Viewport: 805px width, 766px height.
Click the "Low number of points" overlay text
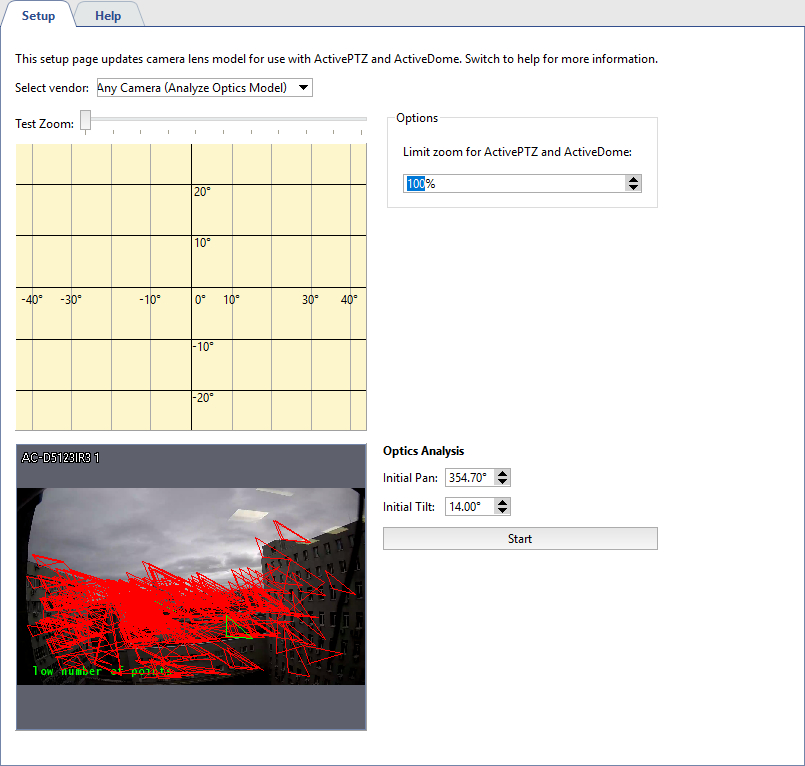(x=100, y=672)
